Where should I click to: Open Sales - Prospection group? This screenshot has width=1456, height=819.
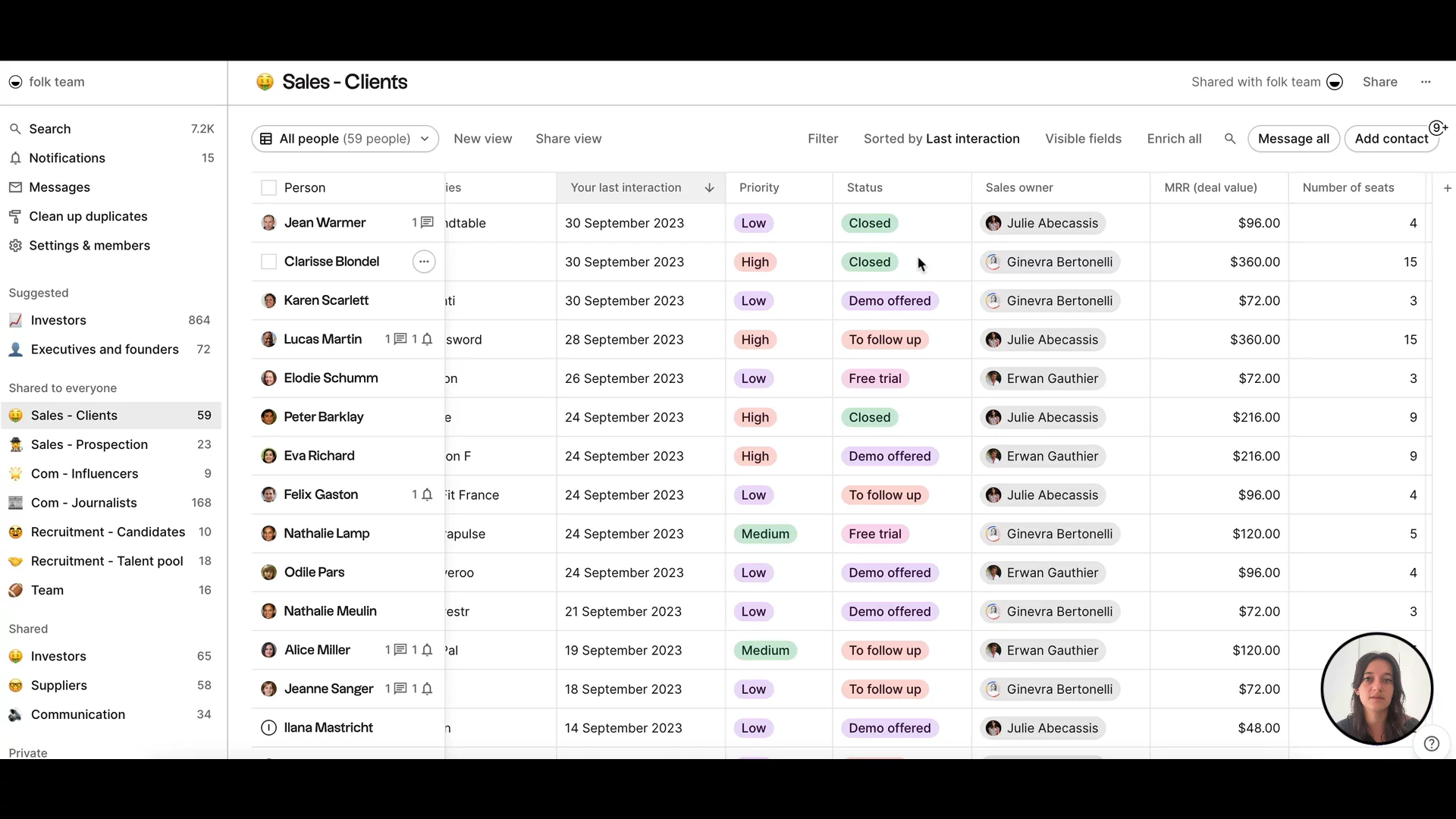[x=89, y=444]
